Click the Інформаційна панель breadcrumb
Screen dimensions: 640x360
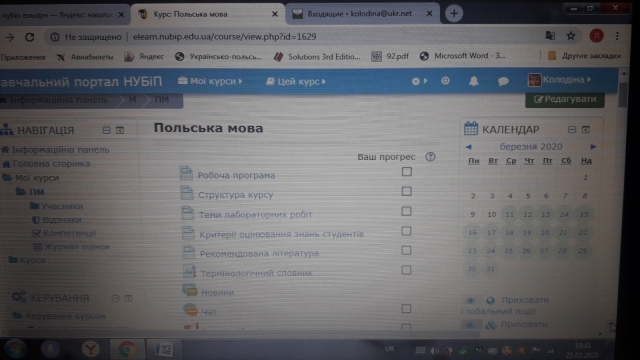[x=58, y=100]
